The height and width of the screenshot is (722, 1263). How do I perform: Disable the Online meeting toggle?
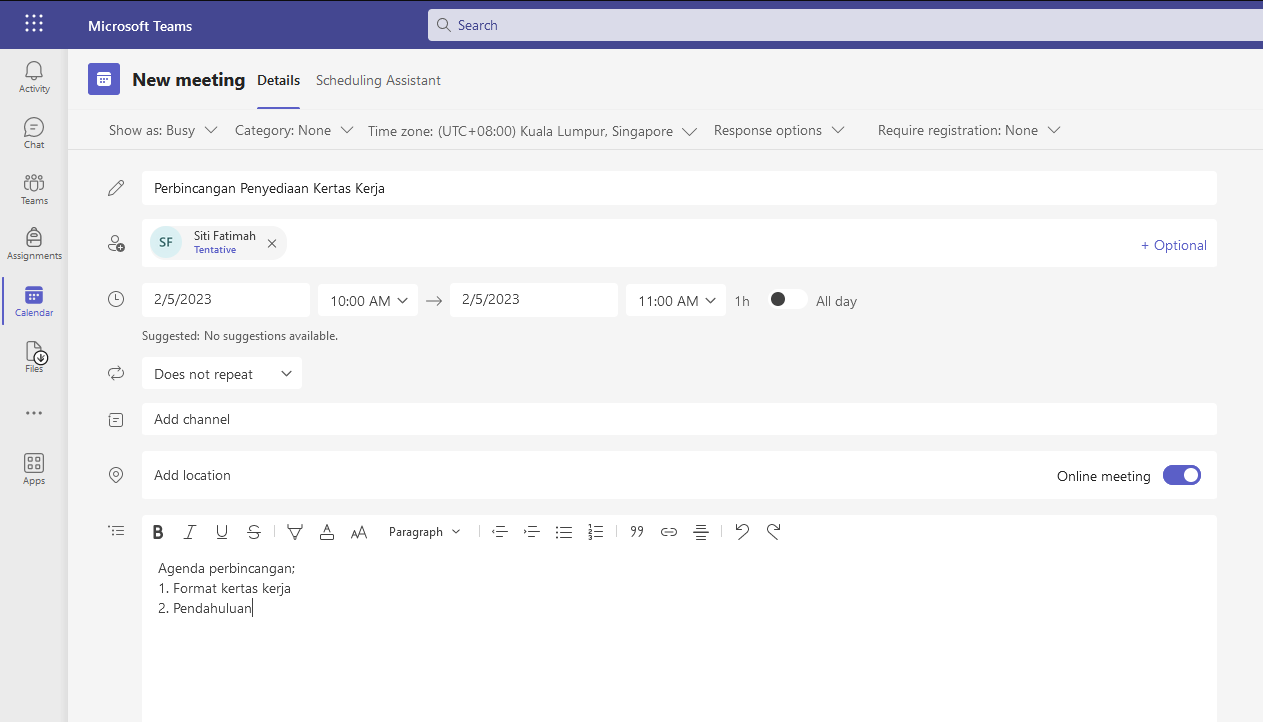click(1181, 476)
